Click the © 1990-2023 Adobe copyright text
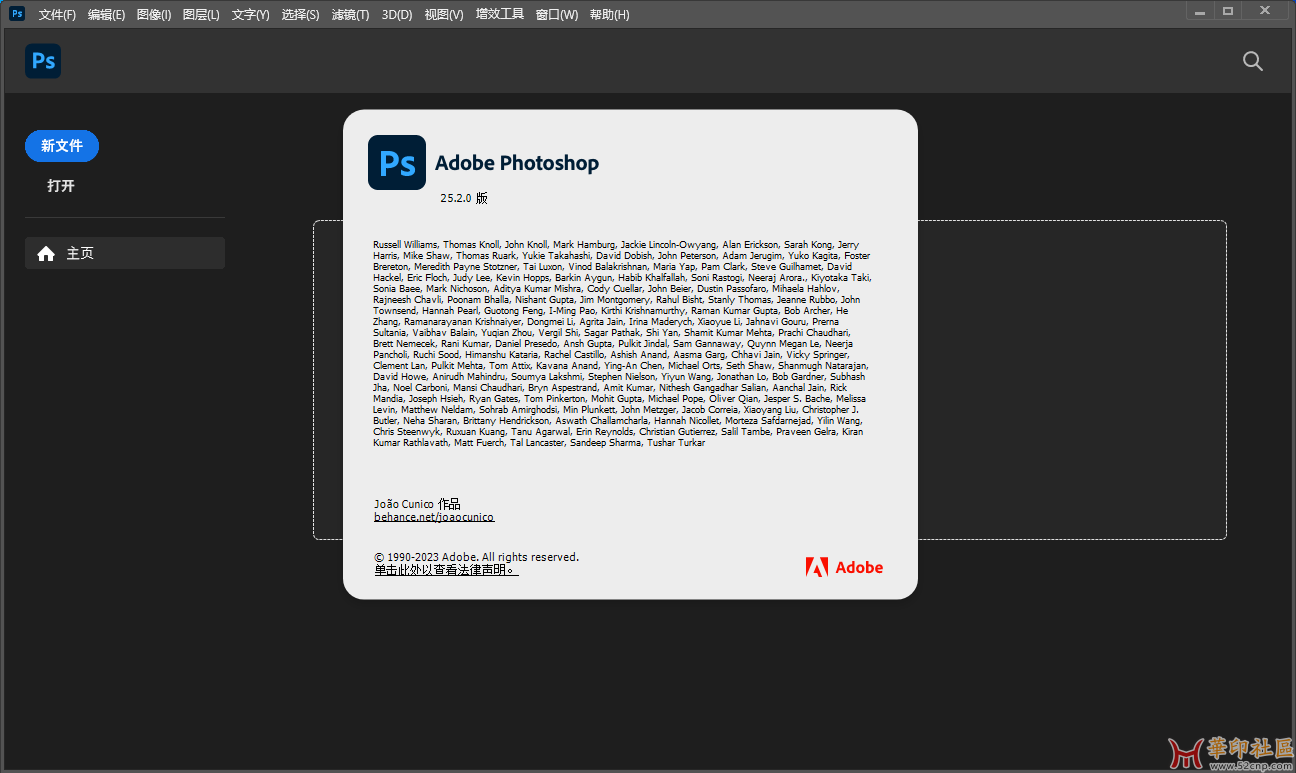Viewport: 1296px width, 773px height. coord(476,557)
